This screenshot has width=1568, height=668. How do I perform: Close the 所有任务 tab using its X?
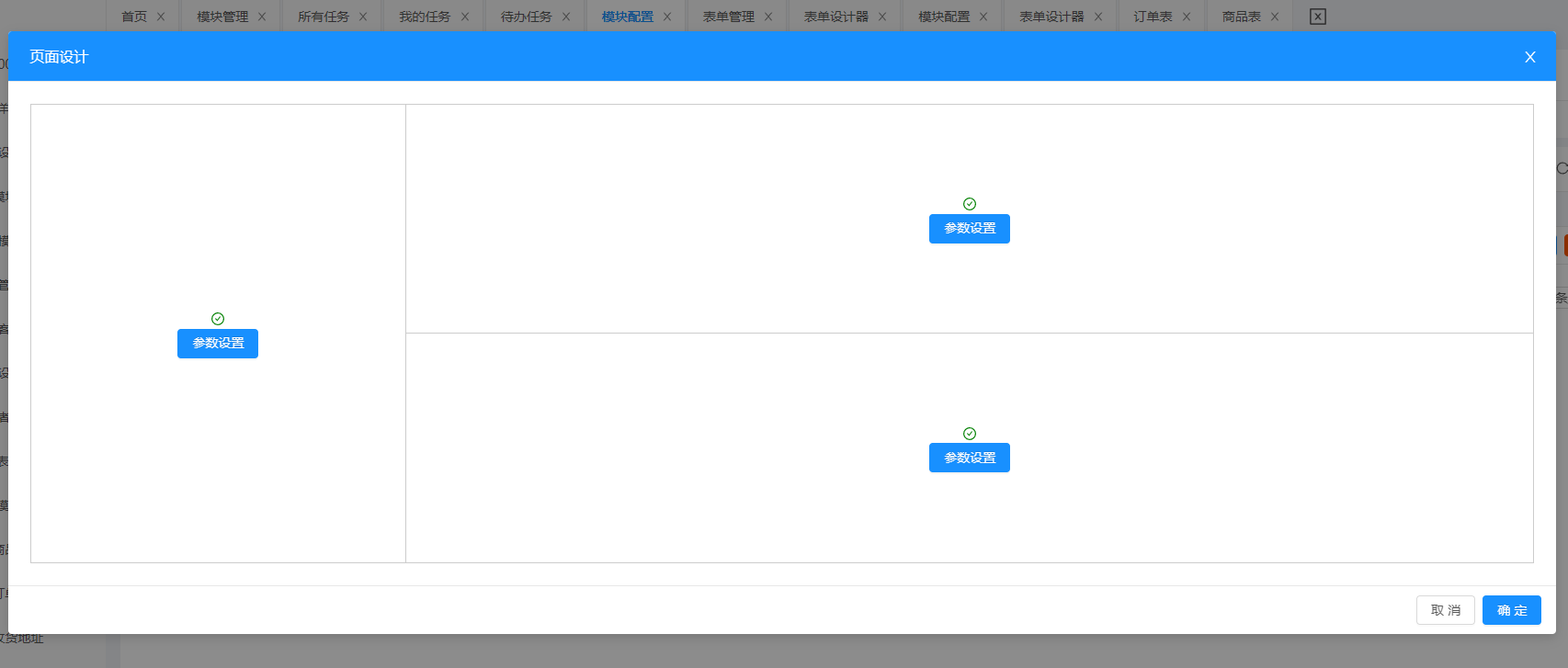click(x=363, y=17)
